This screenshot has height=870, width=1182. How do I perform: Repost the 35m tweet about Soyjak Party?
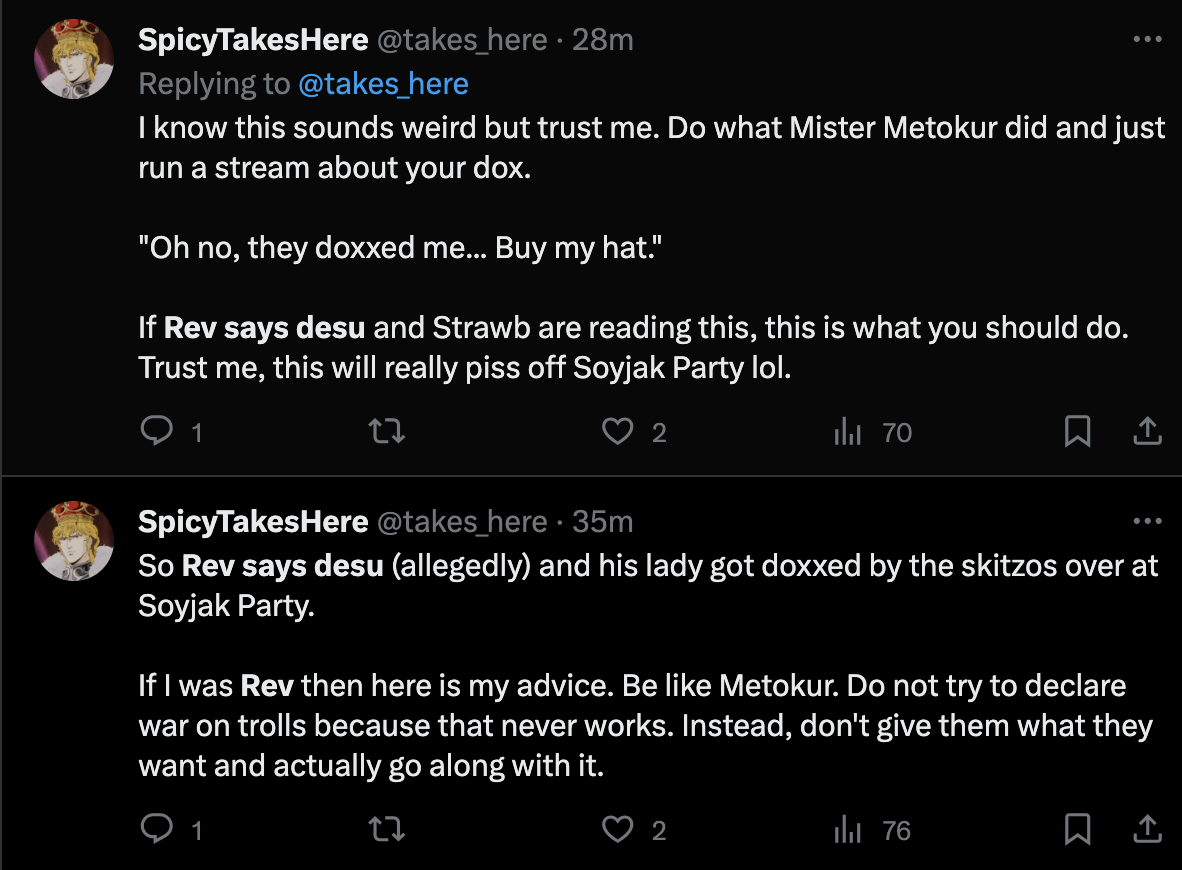386,829
